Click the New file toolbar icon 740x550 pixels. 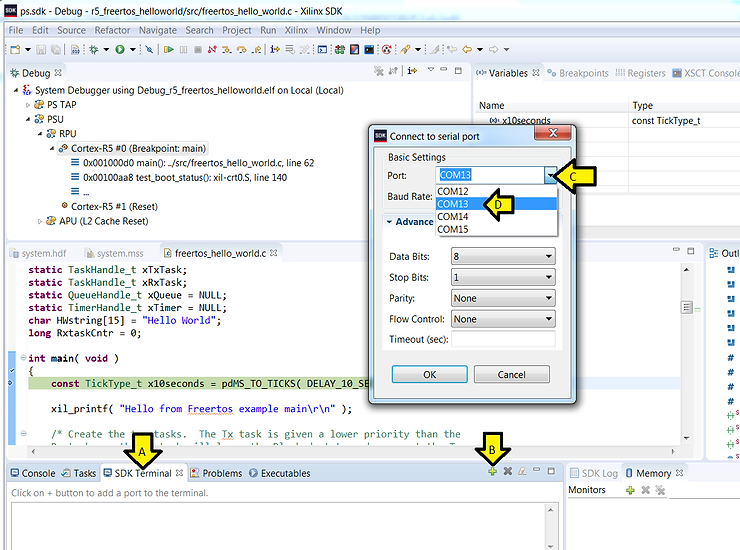coord(16,49)
